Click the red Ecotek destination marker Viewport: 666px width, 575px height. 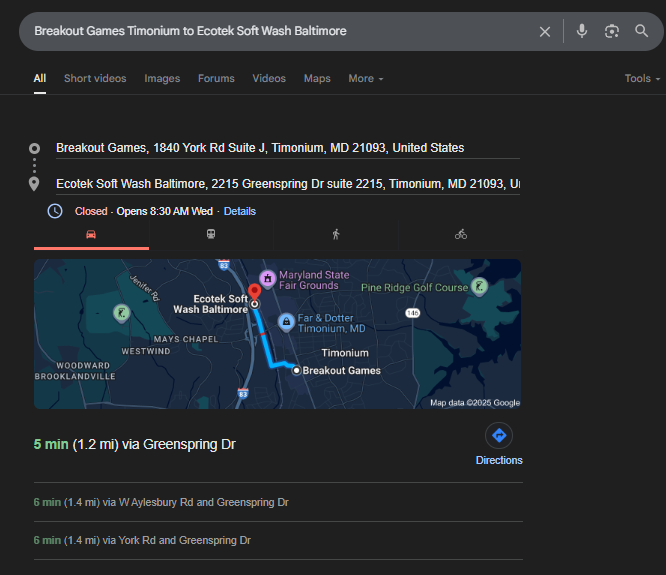tap(254, 292)
